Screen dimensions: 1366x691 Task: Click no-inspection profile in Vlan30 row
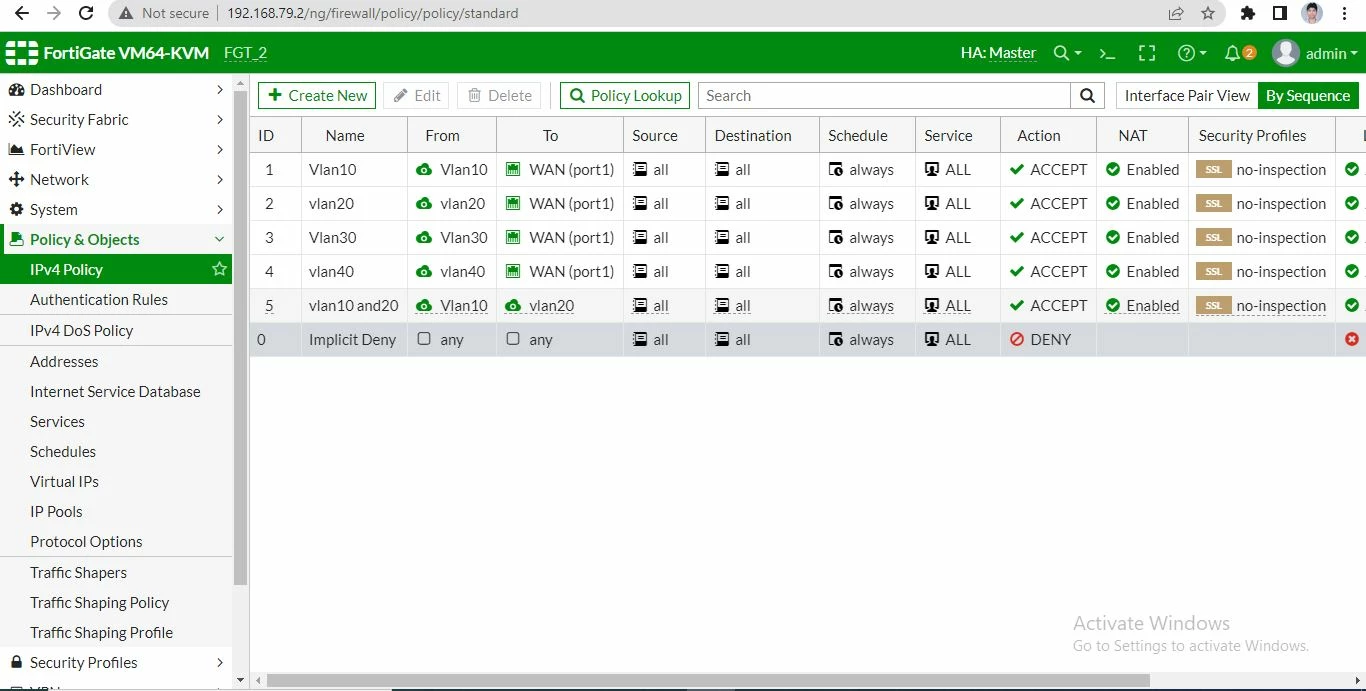[1281, 238]
